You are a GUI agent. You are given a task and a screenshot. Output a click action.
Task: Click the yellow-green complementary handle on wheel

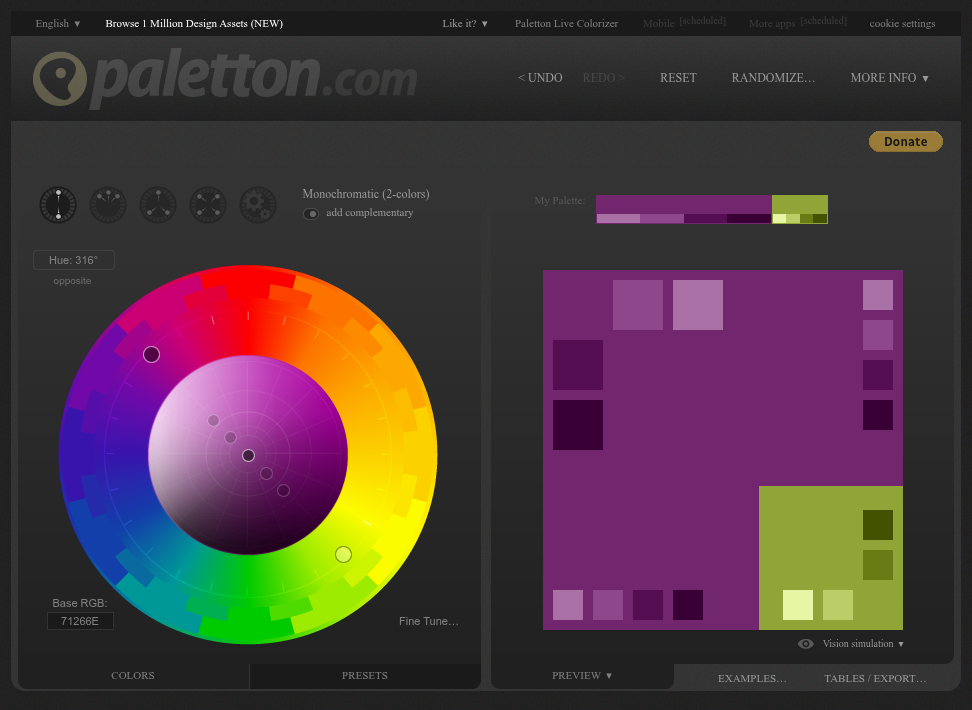(343, 554)
